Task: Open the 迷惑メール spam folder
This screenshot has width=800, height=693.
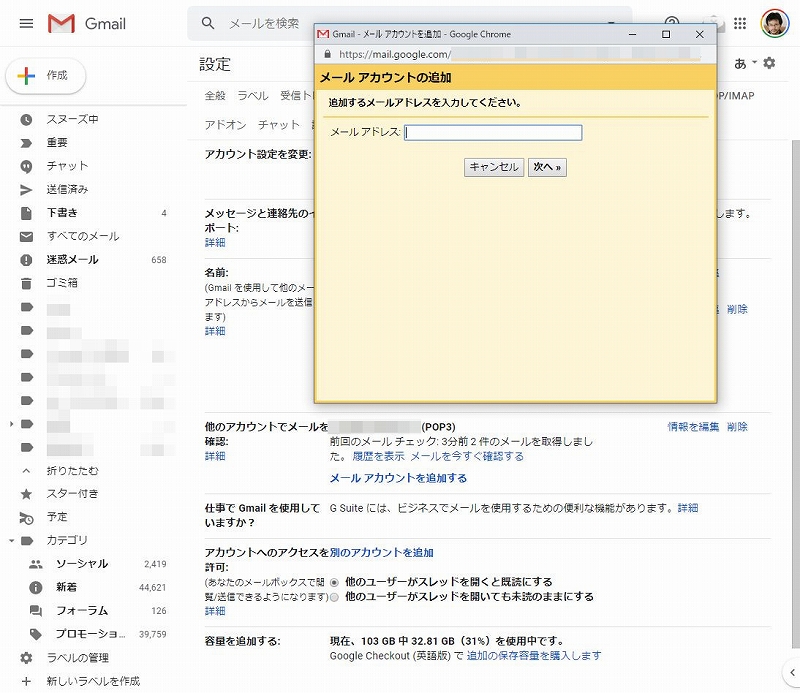Action: pos(72,260)
